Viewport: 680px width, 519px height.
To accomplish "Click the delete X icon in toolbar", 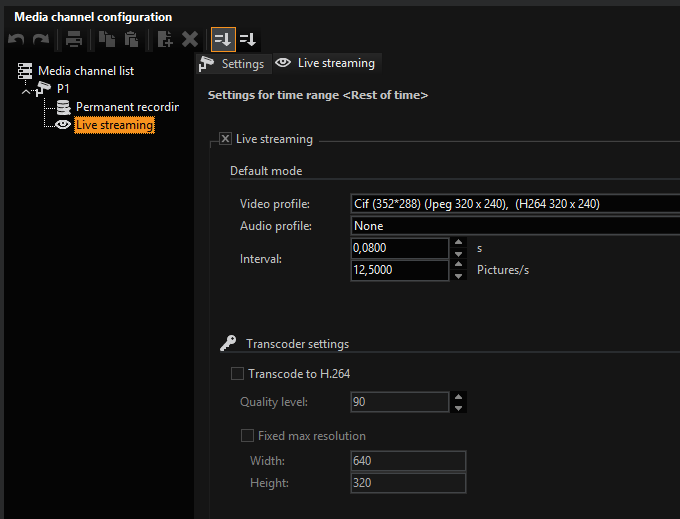I will coord(190,40).
